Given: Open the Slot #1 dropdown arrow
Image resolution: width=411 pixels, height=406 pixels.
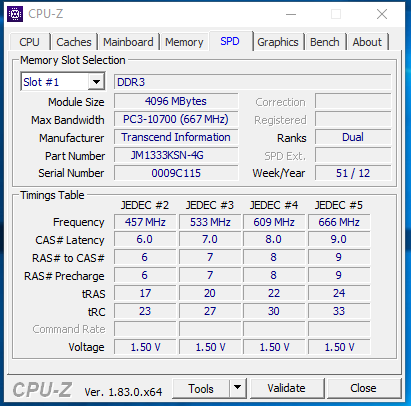Looking at the screenshot, I should (96, 82).
